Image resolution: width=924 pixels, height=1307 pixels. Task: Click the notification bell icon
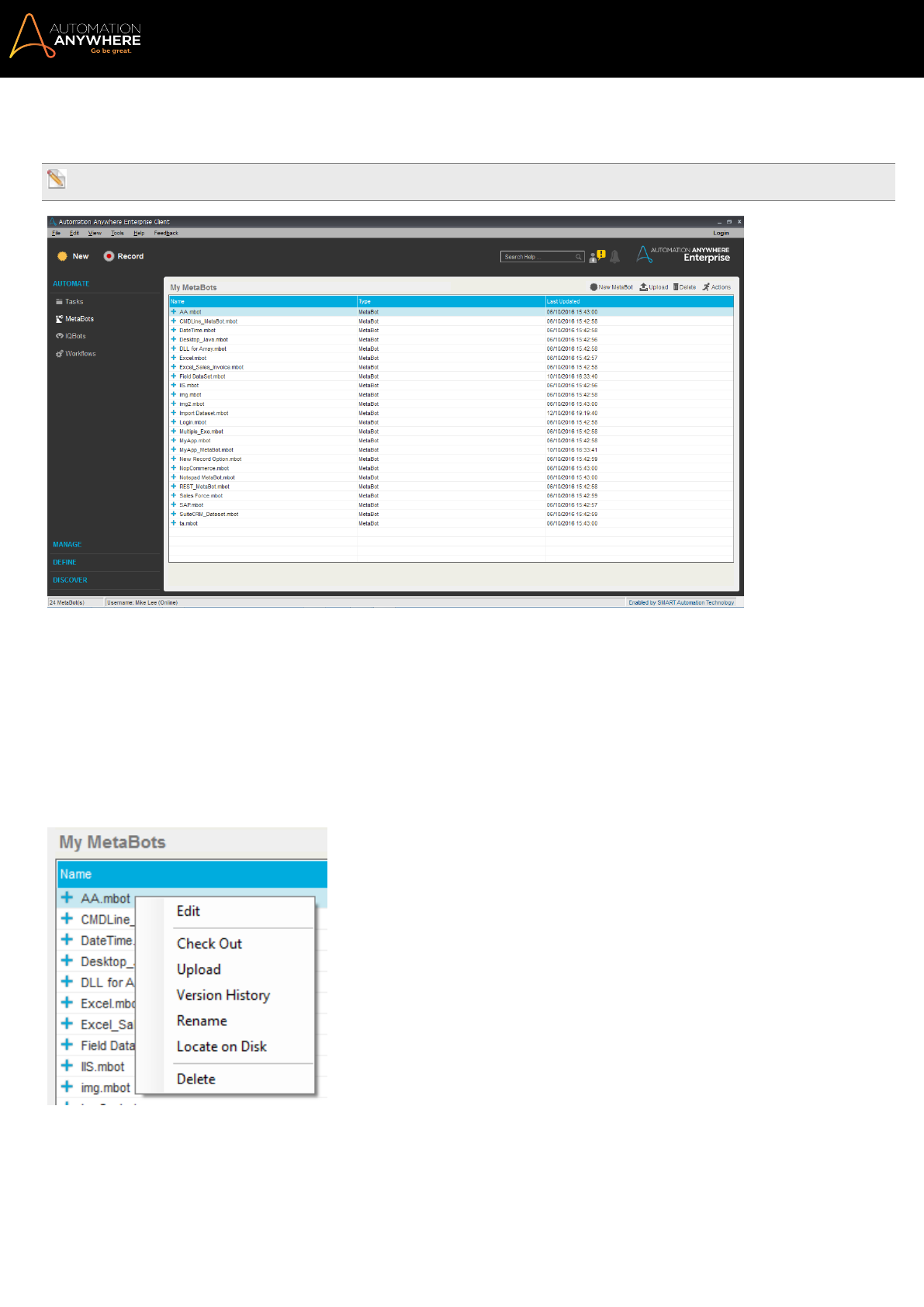(x=614, y=256)
